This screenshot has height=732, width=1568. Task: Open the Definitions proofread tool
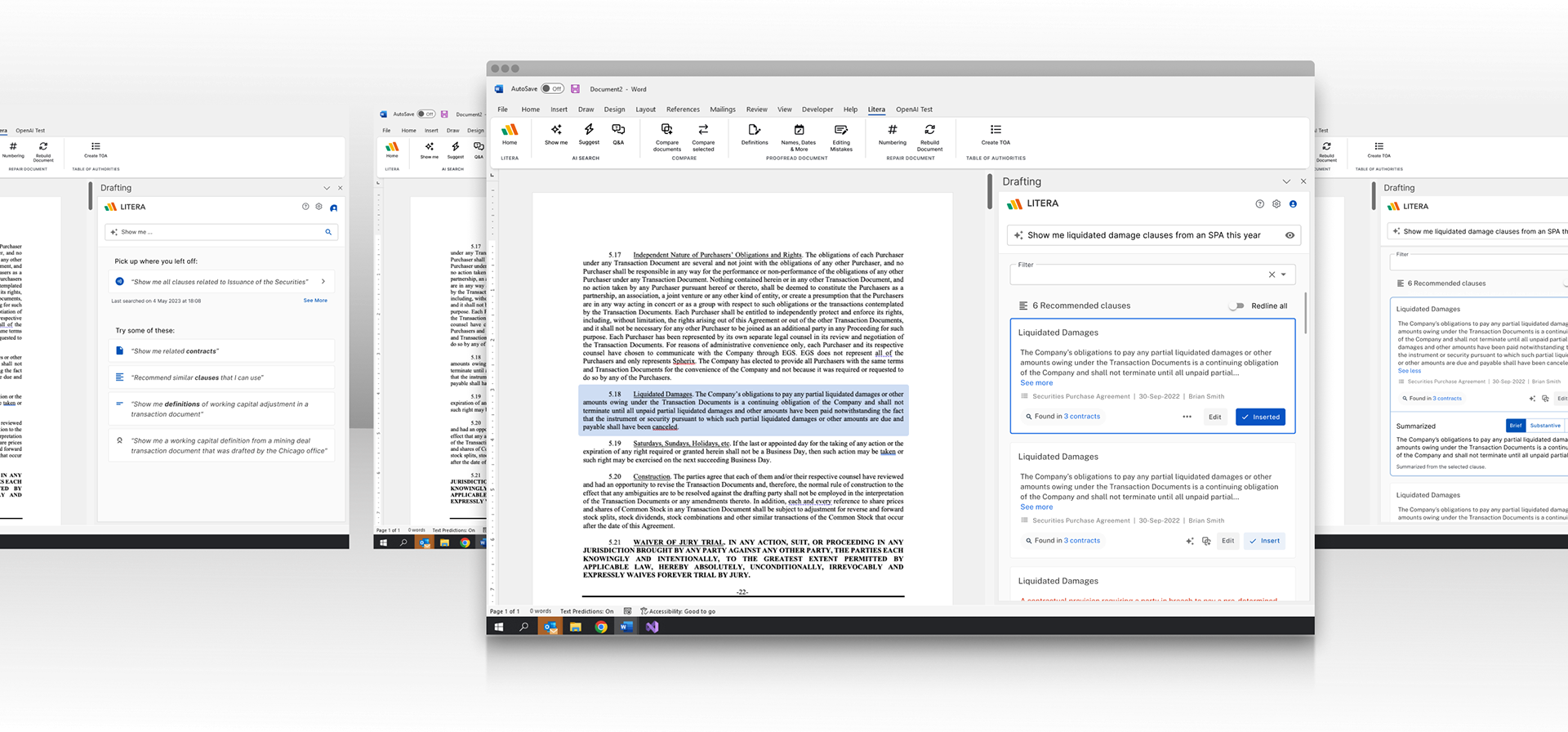(755, 134)
